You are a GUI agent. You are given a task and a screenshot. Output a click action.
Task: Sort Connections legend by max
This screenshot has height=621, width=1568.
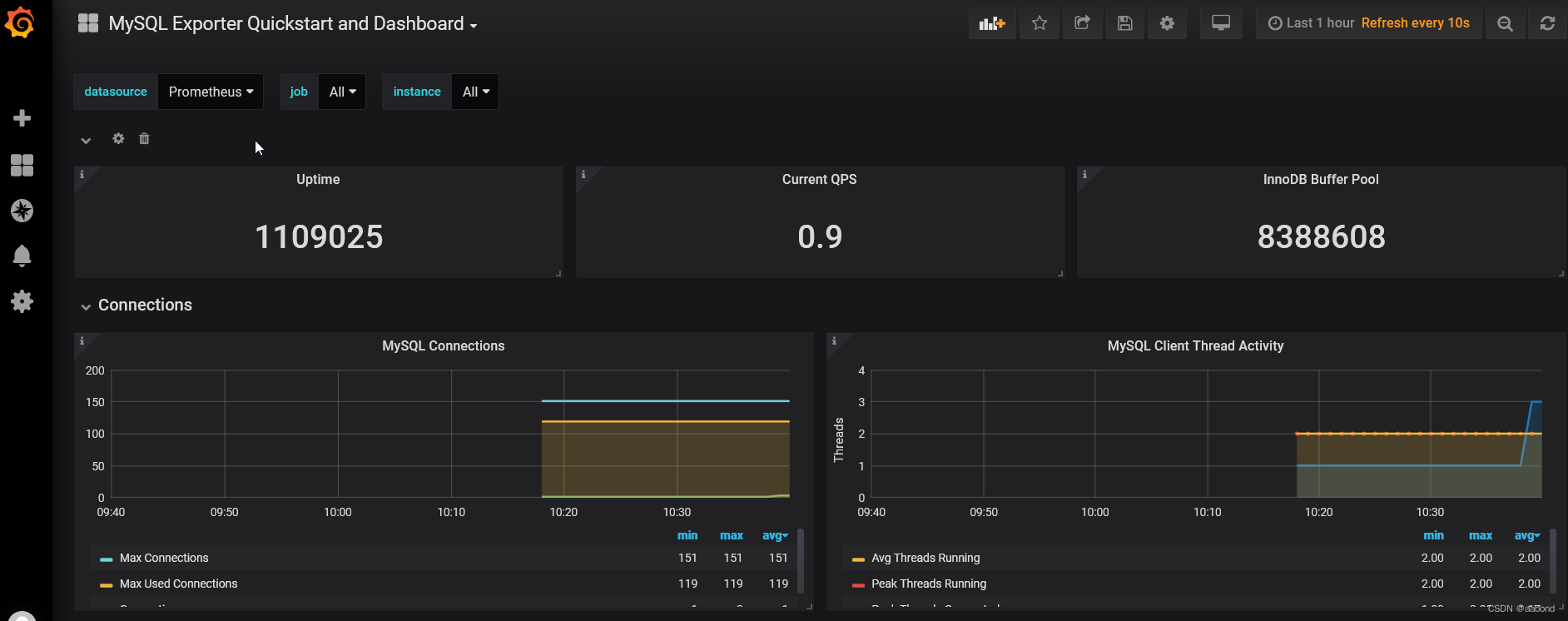point(732,535)
